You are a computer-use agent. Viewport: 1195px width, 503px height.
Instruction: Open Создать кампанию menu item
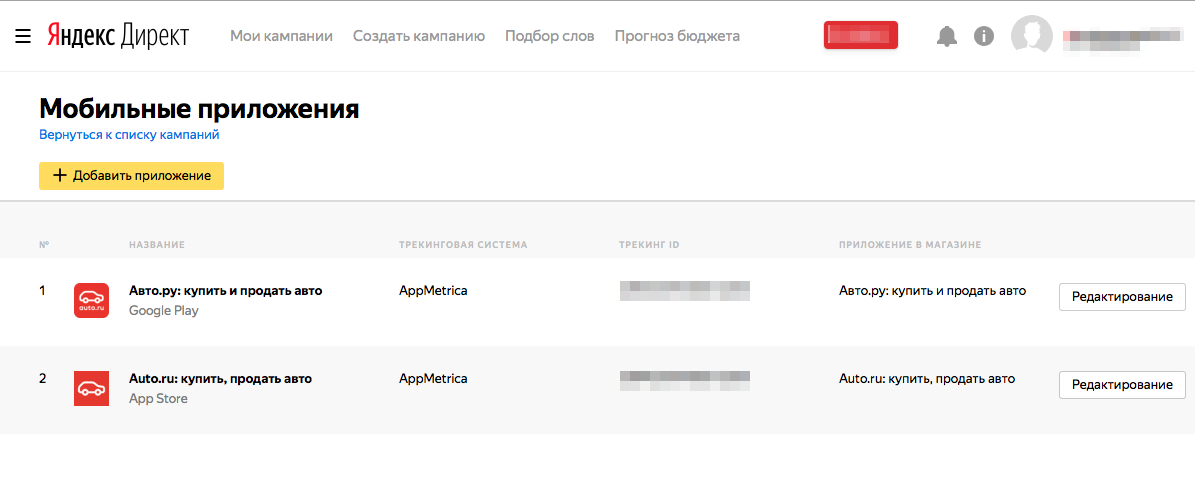click(419, 36)
